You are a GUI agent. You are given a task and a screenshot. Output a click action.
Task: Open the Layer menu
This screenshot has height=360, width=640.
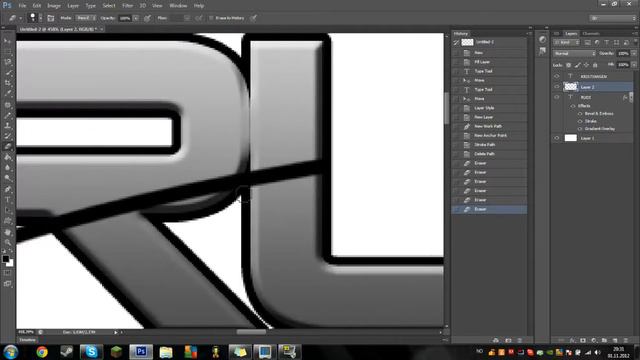pyautogui.click(x=73, y=6)
